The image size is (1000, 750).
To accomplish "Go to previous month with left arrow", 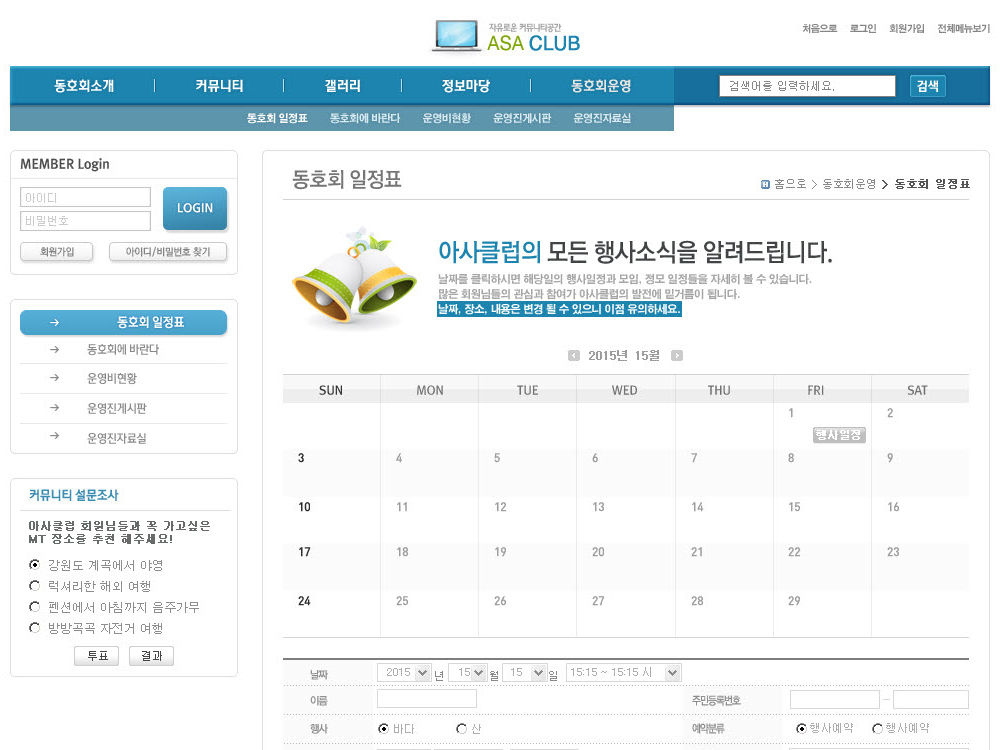I will [573, 356].
